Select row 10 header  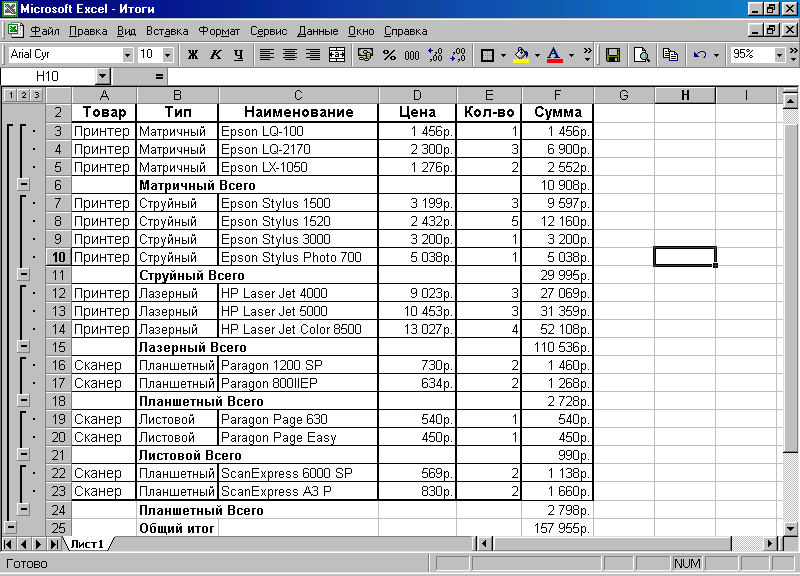click(58, 257)
